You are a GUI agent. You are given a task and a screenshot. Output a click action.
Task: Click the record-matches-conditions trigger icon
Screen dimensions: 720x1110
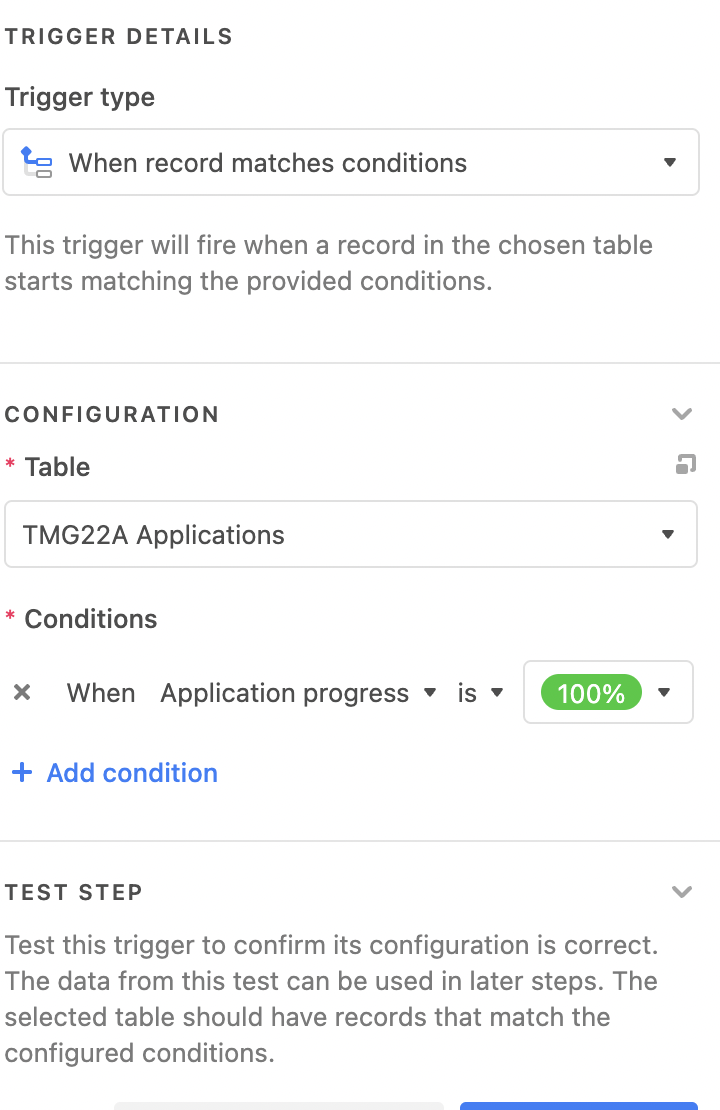pos(36,162)
